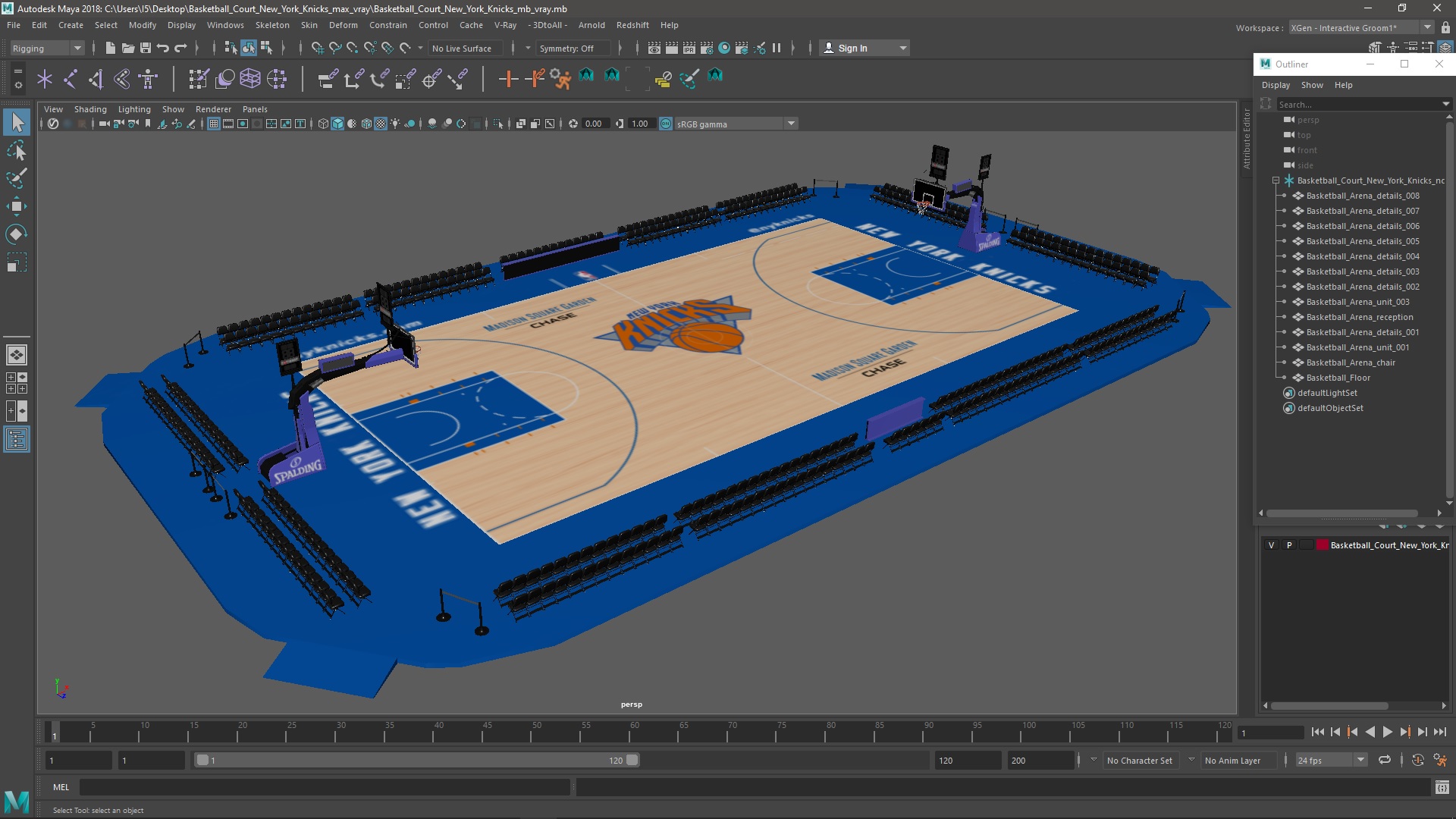This screenshot has width=1456, height=819.
Task: Activate the Paint Selection tool
Action: [x=17, y=178]
